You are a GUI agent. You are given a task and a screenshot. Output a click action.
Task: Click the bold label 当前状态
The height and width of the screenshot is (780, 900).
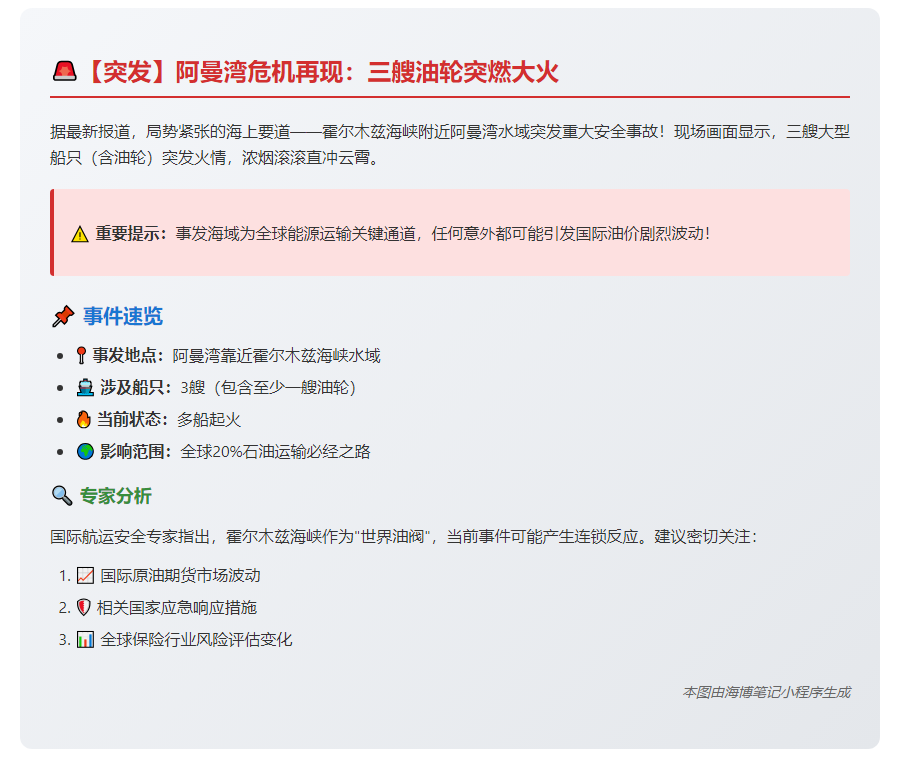point(133,420)
